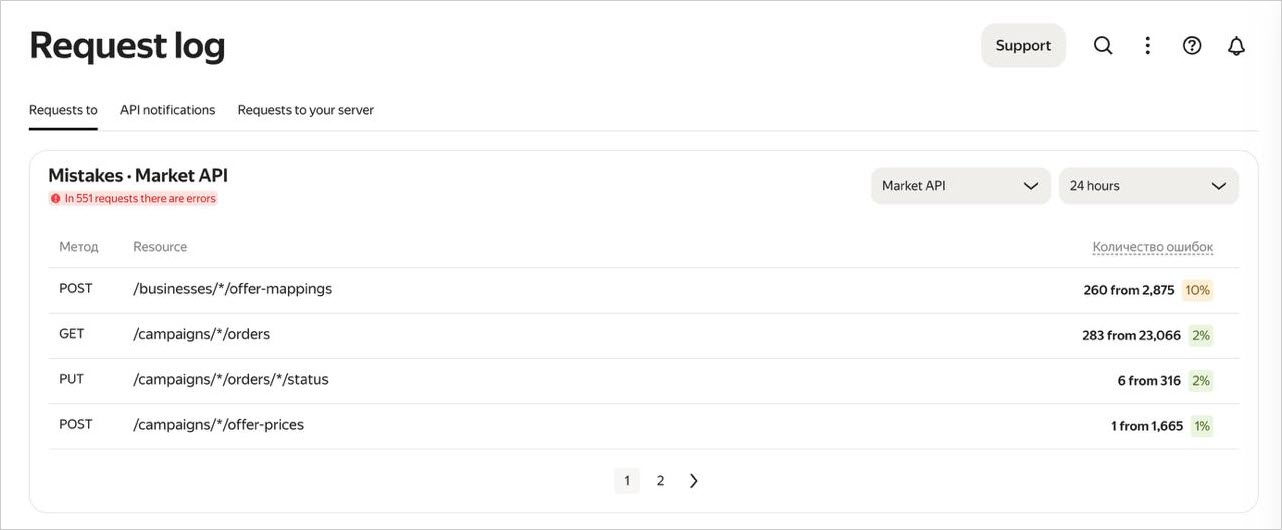Open the /campaigns/*/orders/*/status row
Viewport: 1282px width, 530px height.
644,381
